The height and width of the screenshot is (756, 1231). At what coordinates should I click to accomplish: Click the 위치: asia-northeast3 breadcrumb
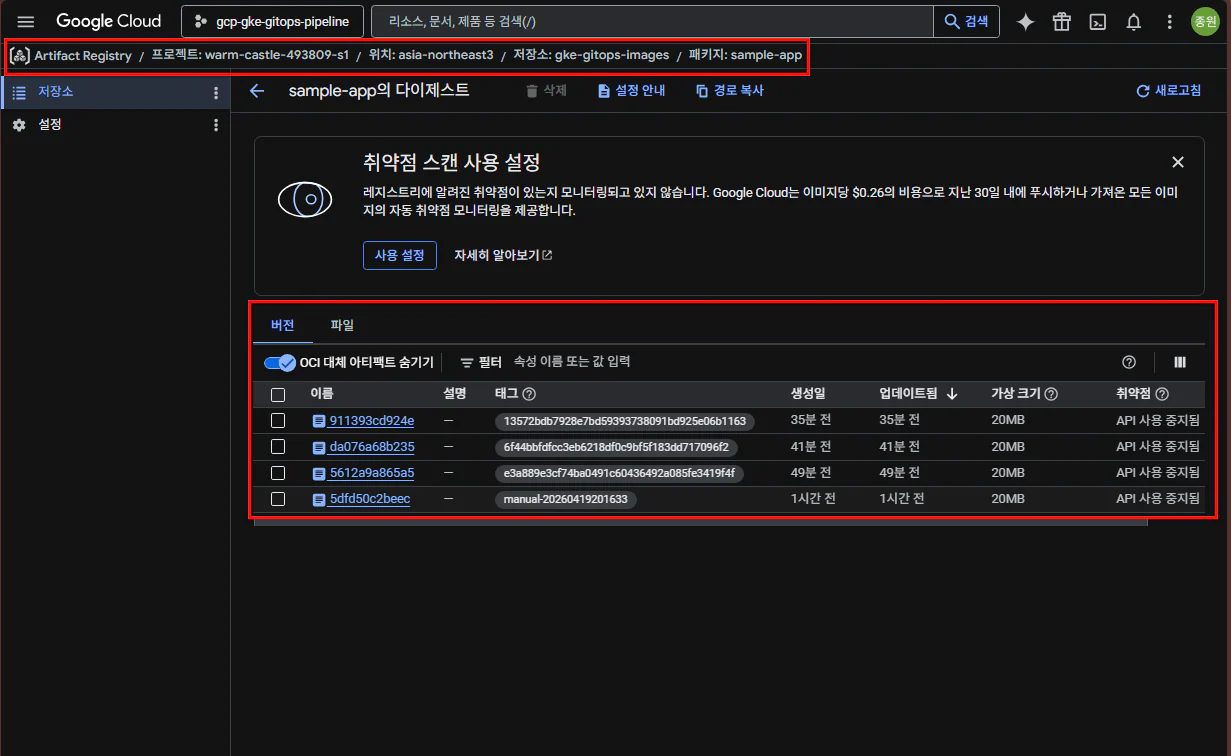pyautogui.click(x=431, y=56)
